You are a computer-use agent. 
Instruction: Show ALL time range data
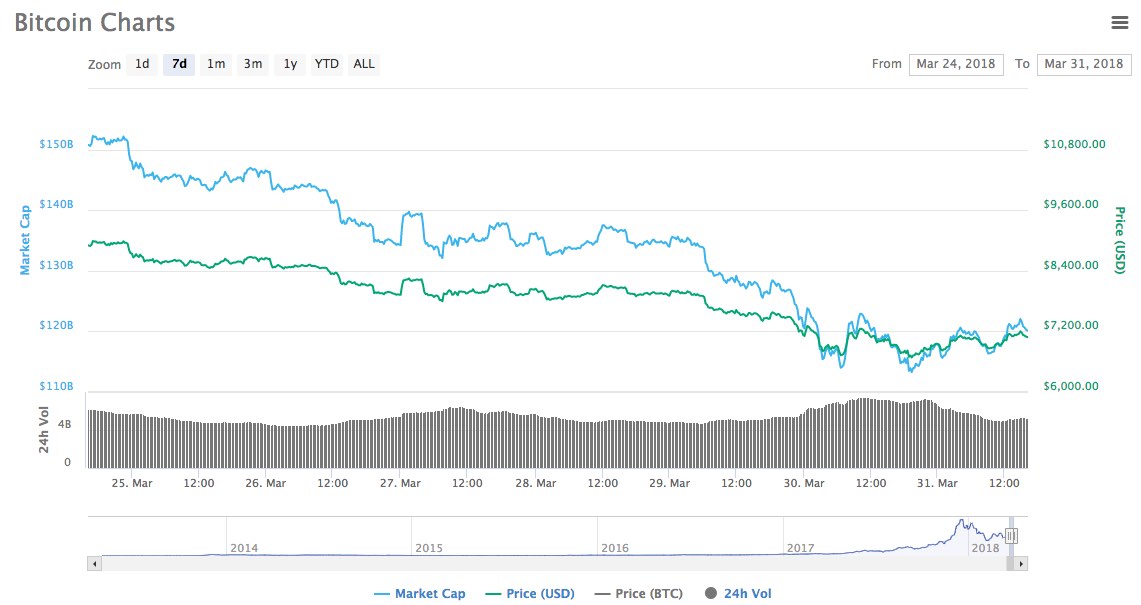(364, 64)
